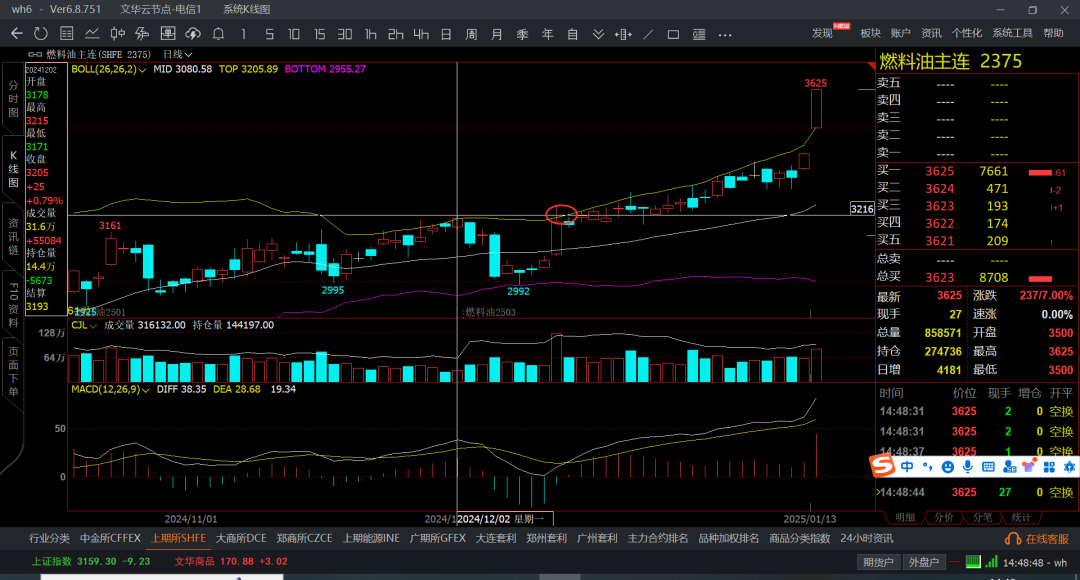This screenshot has height=580, width=1080.
Task: Click the alert bell icon
Action: (218, 33)
